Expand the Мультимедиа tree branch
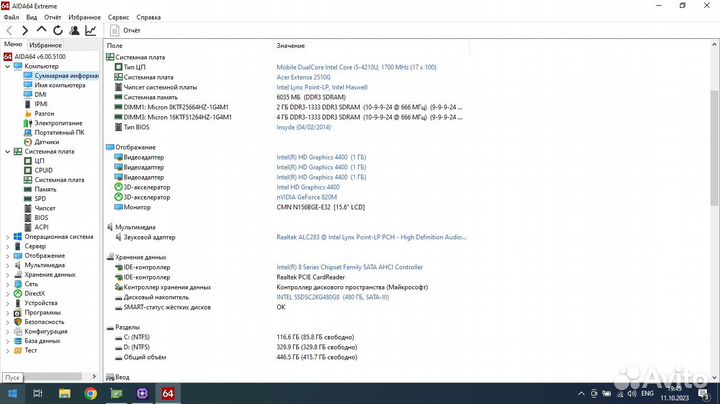720x404 pixels. tap(7, 265)
